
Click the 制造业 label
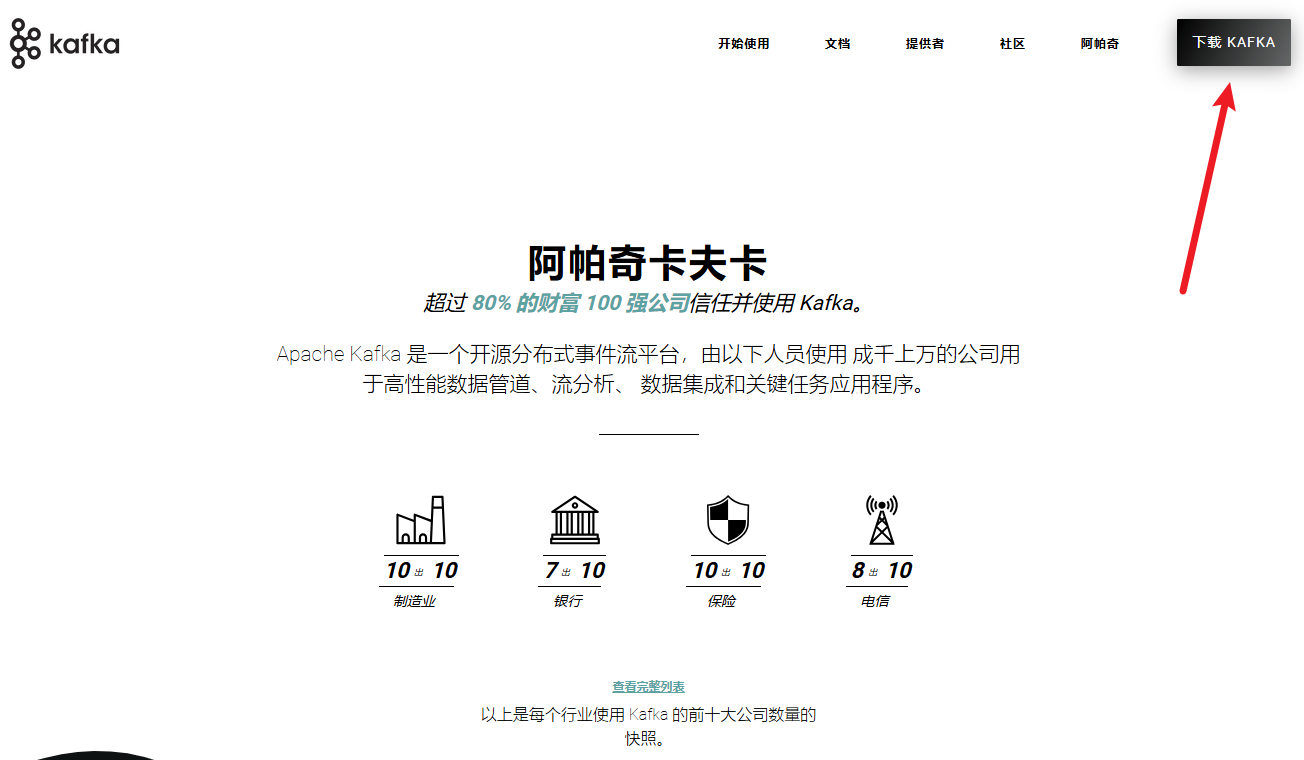[415, 601]
